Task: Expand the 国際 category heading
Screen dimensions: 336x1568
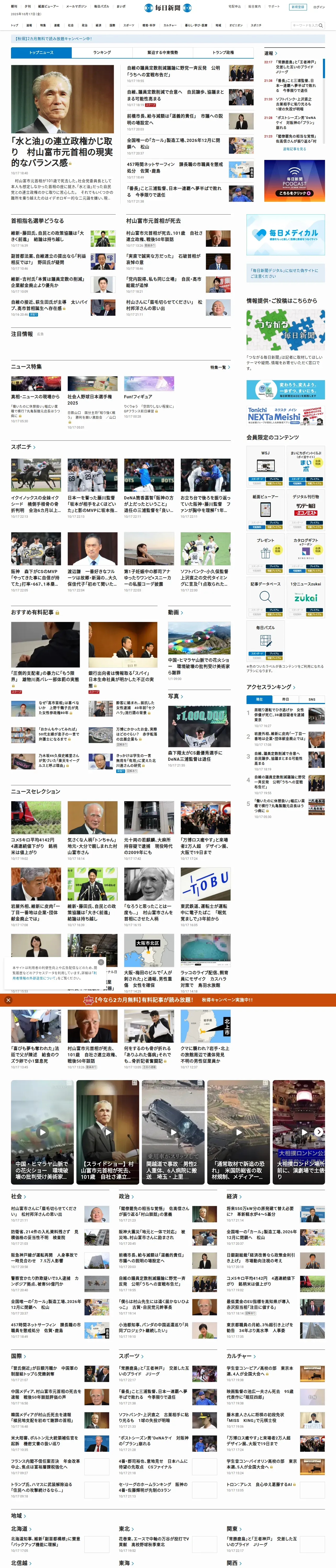Action: point(18,1356)
